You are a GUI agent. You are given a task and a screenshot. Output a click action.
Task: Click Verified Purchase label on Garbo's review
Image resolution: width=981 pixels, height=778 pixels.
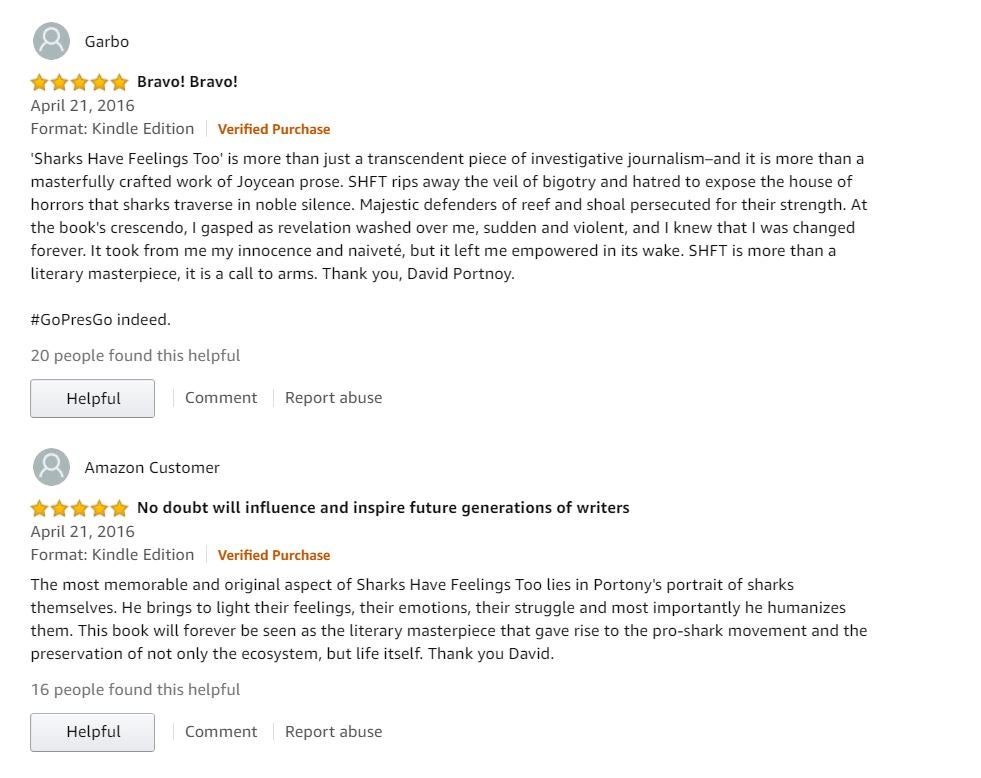pyautogui.click(x=274, y=129)
